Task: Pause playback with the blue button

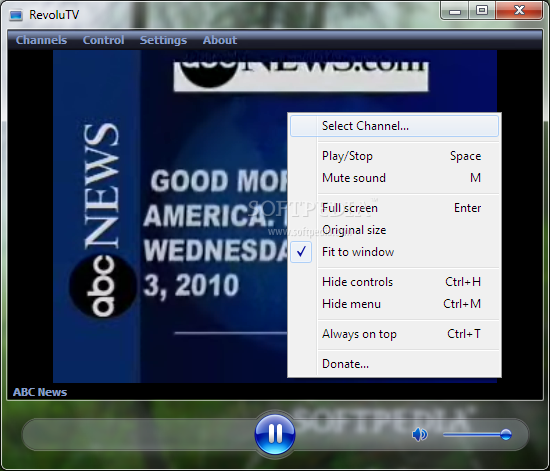Action: (275, 434)
